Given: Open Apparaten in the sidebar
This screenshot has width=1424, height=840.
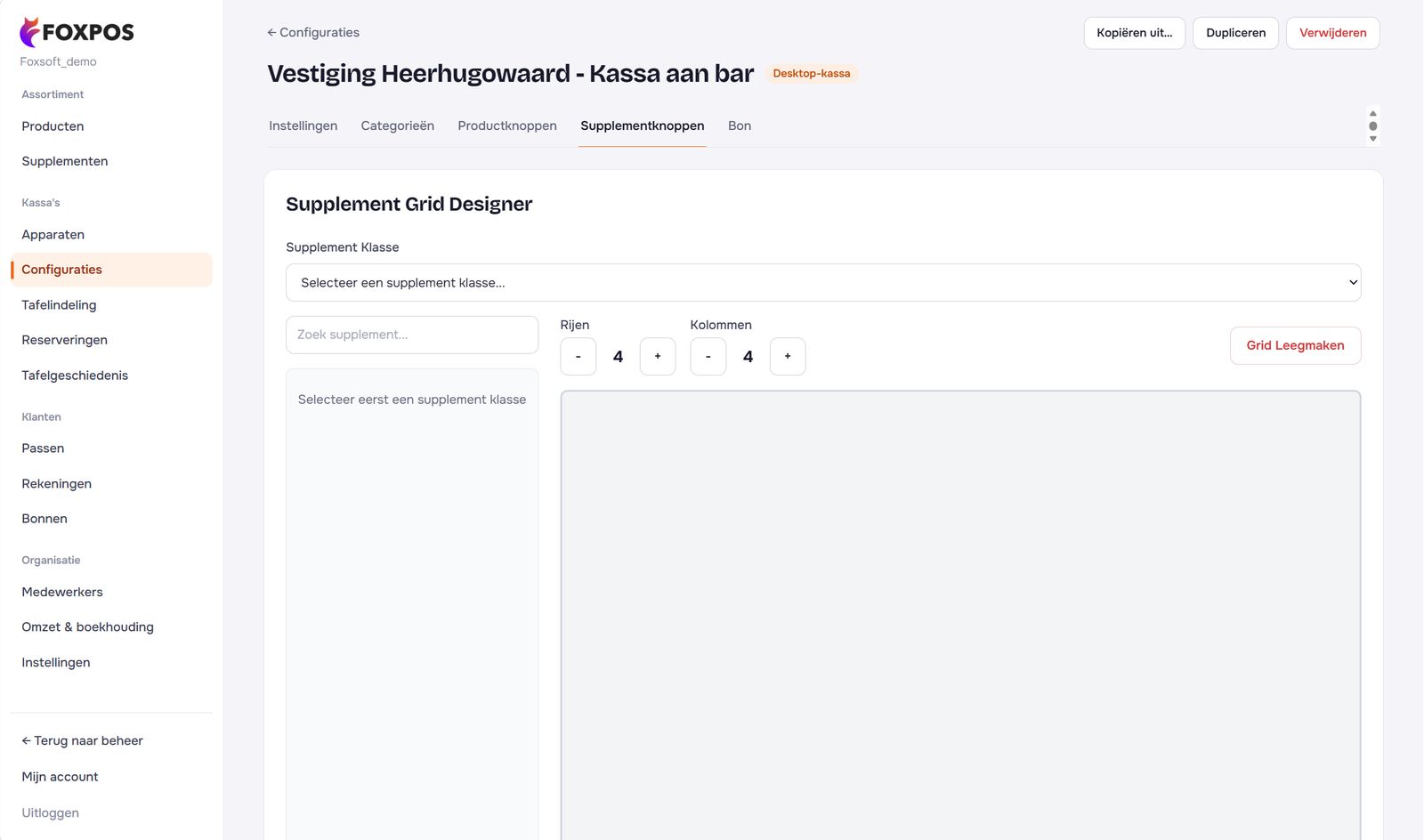Looking at the screenshot, I should click(x=111, y=235).
